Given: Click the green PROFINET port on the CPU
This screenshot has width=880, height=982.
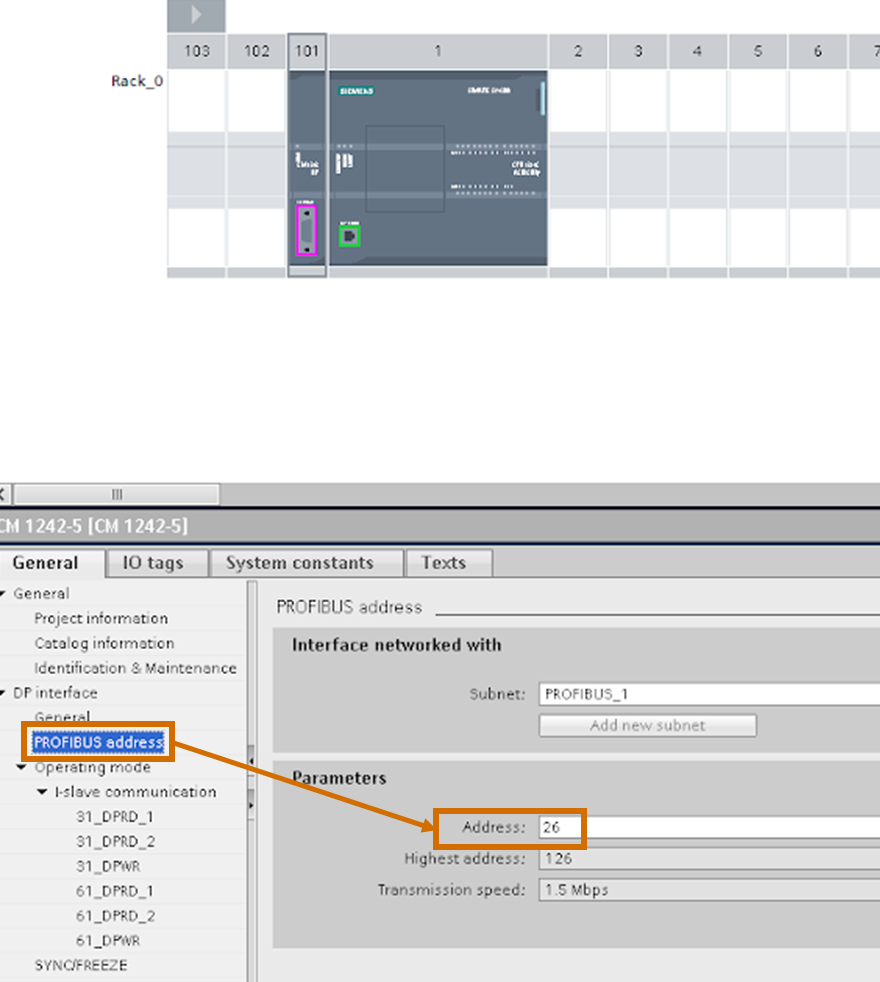Looking at the screenshot, I should [x=350, y=238].
